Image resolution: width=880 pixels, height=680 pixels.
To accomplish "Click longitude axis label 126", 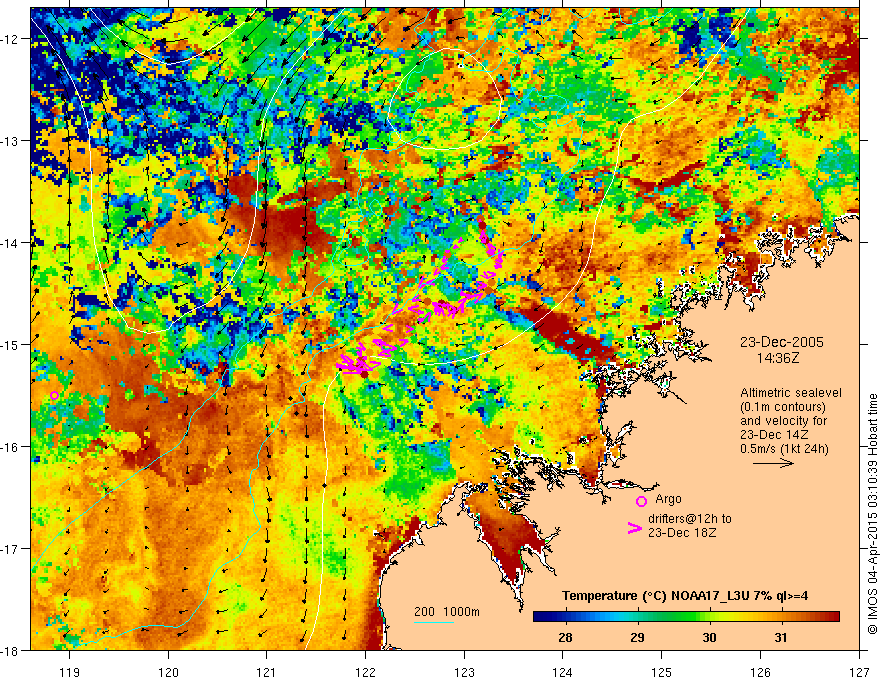I will click(760, 672).
